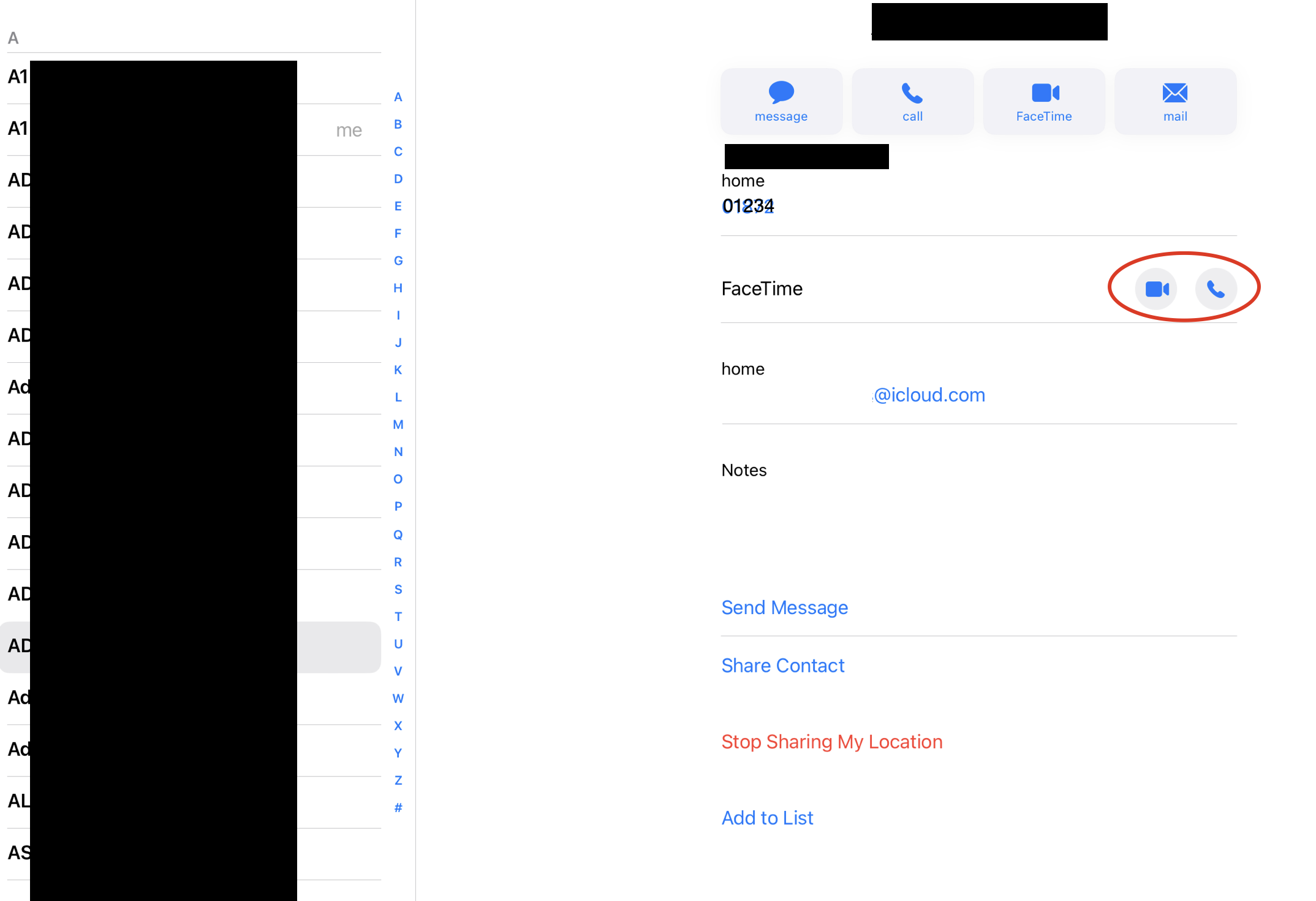Jump to letter A in index
Image resolution: width=1316 pixels, height=901 pixels.
(398, 97)
